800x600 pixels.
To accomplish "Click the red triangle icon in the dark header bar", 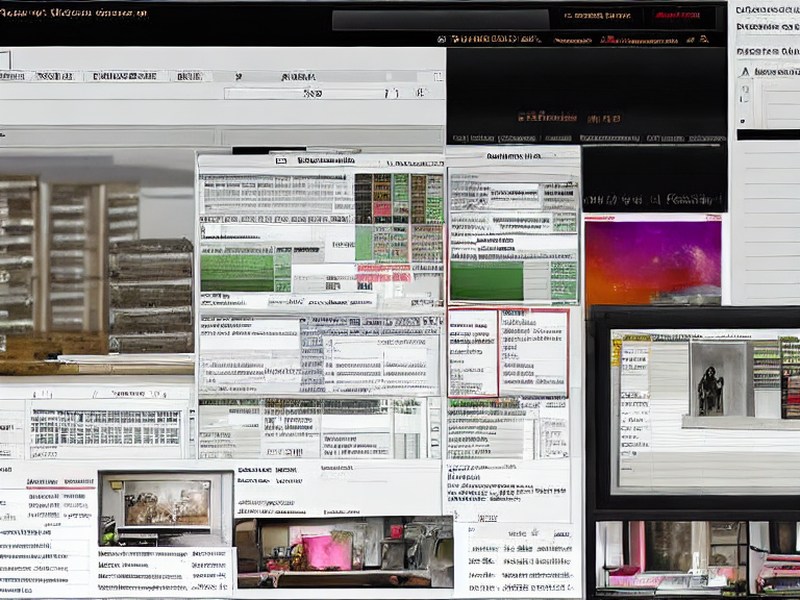I will (x=604, y=39).
